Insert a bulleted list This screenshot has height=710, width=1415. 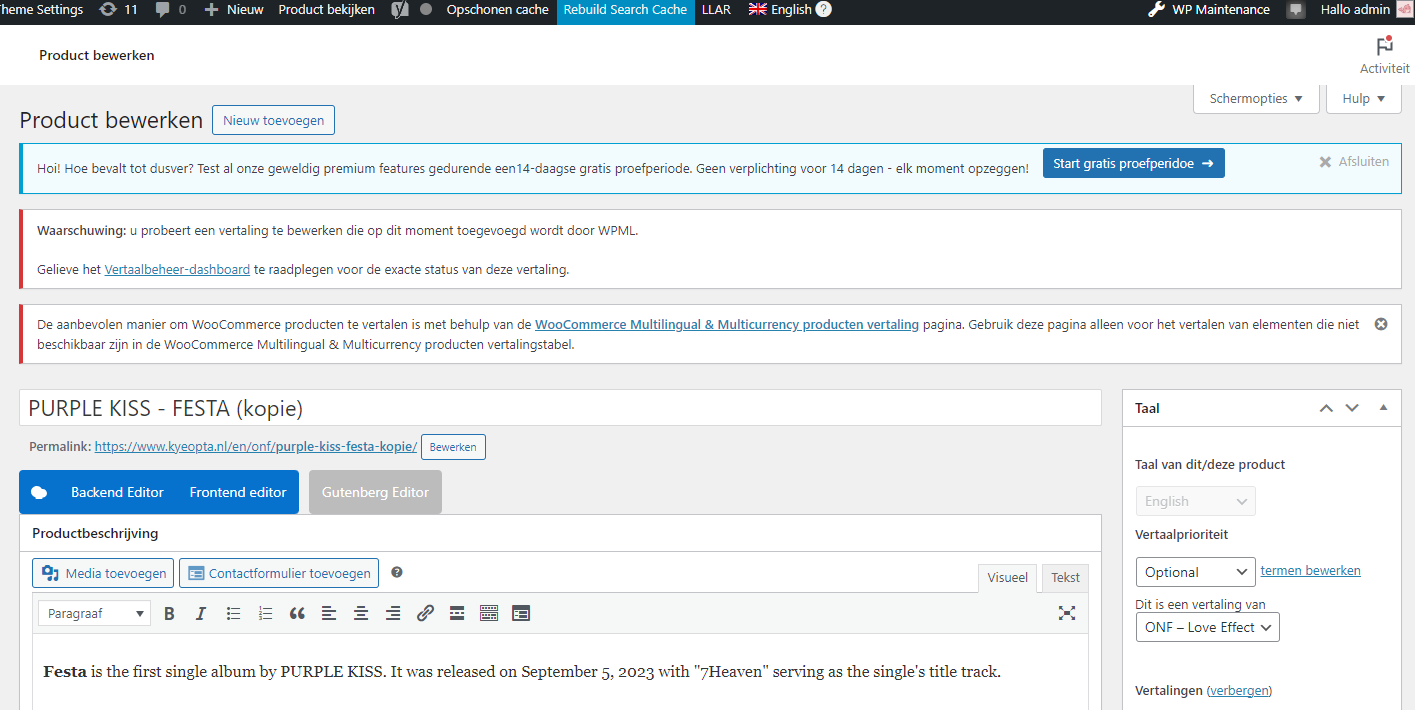click(x=233, y=613)
